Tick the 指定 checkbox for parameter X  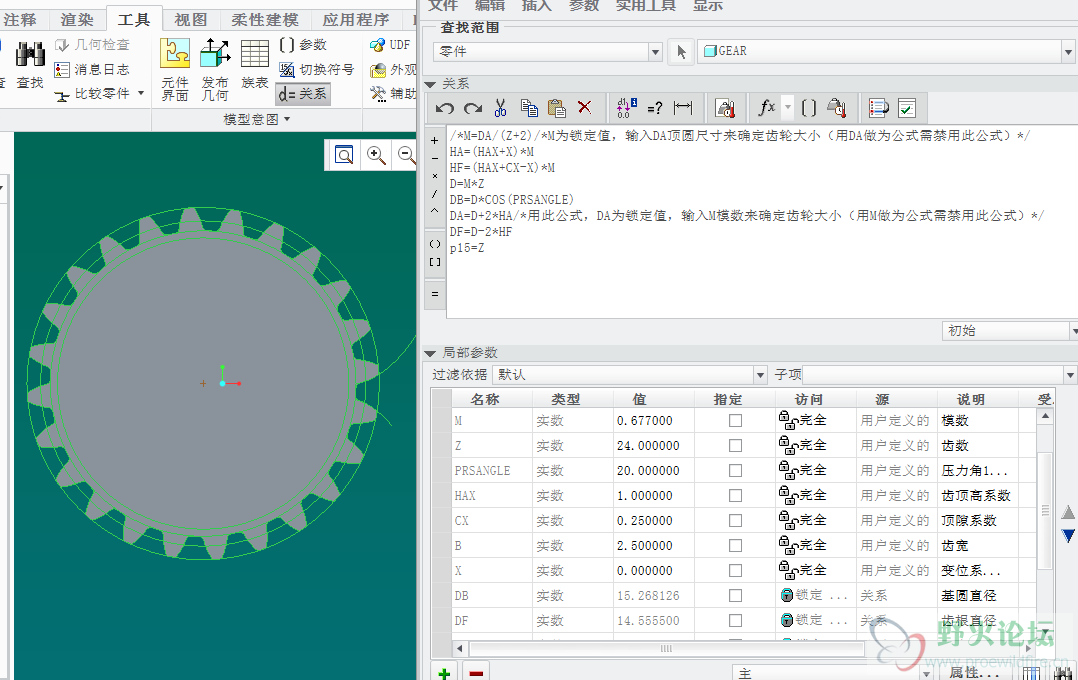pyautogui.click(x=735, y=571)
